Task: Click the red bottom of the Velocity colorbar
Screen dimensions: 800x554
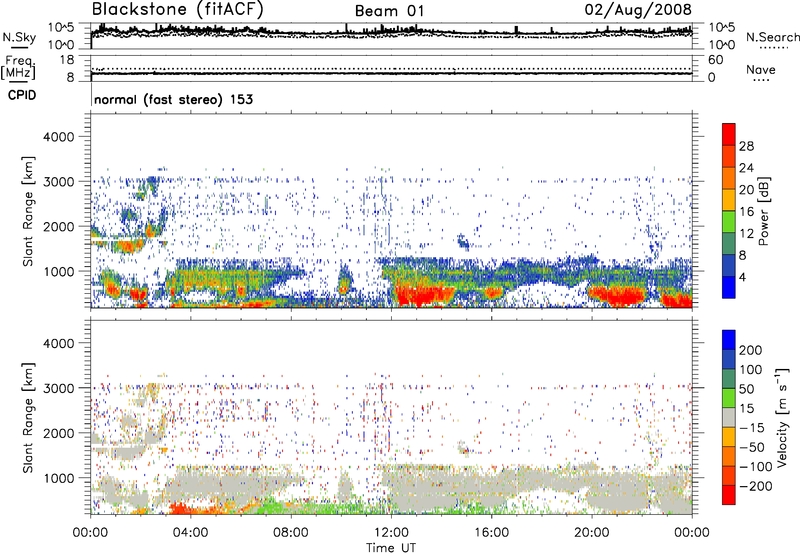Action: (x=729, y=495)
